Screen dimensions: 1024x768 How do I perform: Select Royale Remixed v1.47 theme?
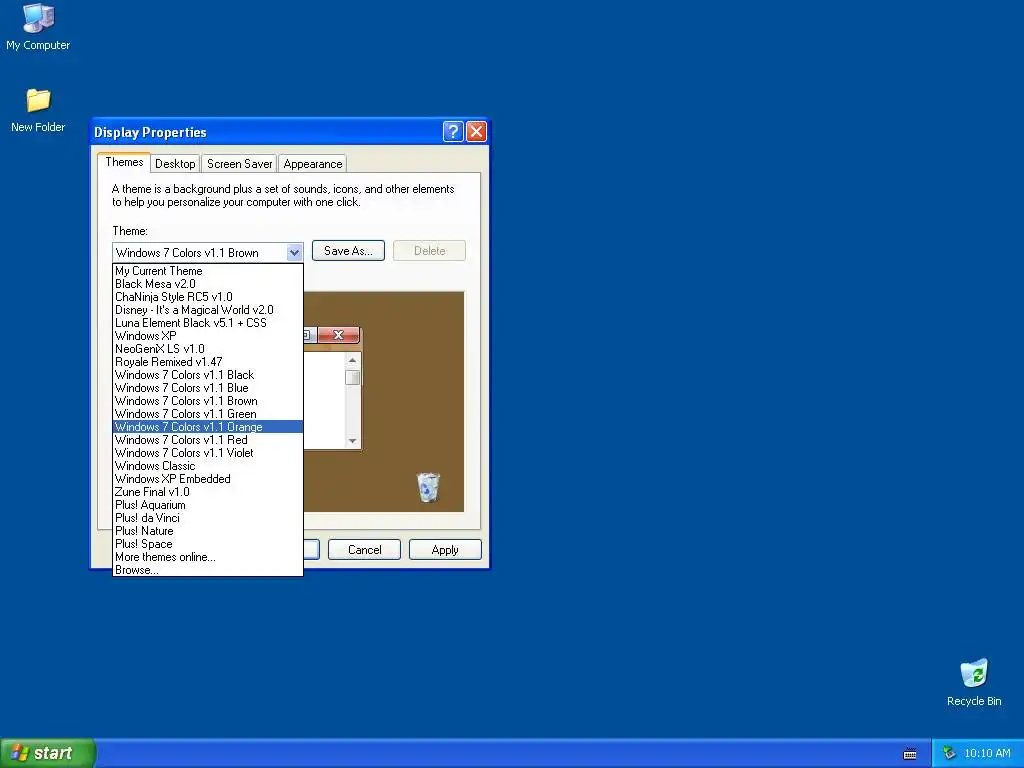(208, 362)
